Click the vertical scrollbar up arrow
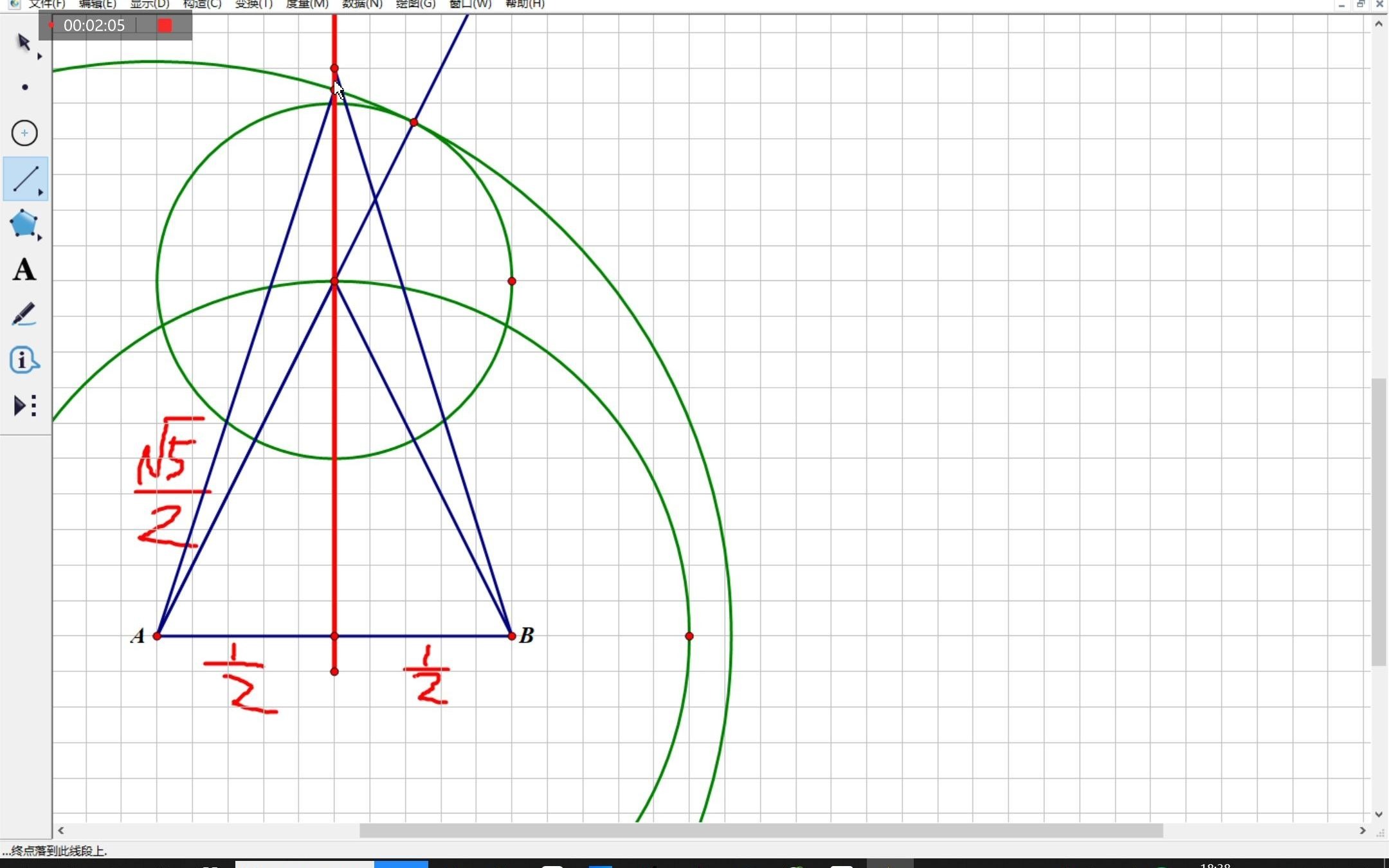This screenshot has width=1389, height=868. (x=1379, y=24)
